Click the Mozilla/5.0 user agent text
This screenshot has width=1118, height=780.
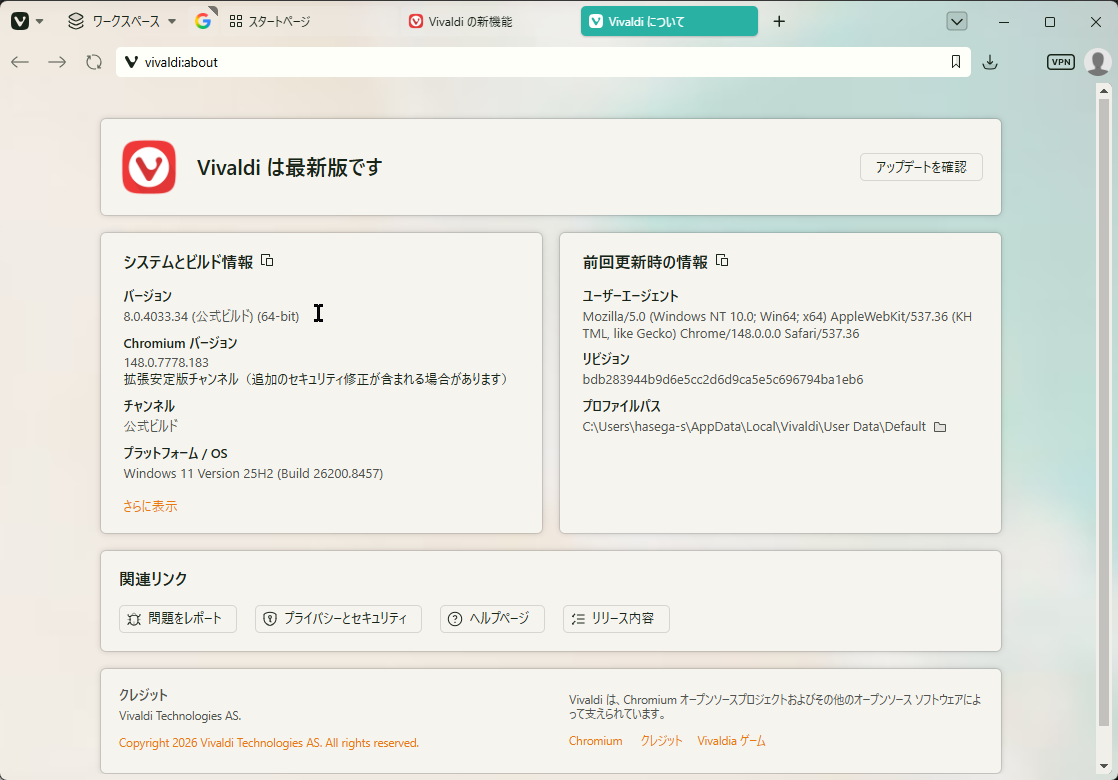(x=777, y=324)
